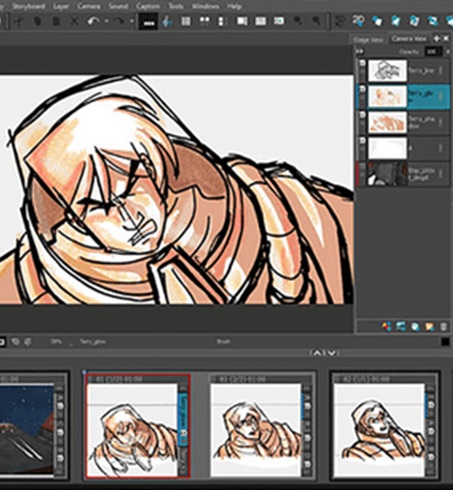Click the second blue 3D cube icon
The width and height of the screenshot is (453, 490).
(396, 21)
